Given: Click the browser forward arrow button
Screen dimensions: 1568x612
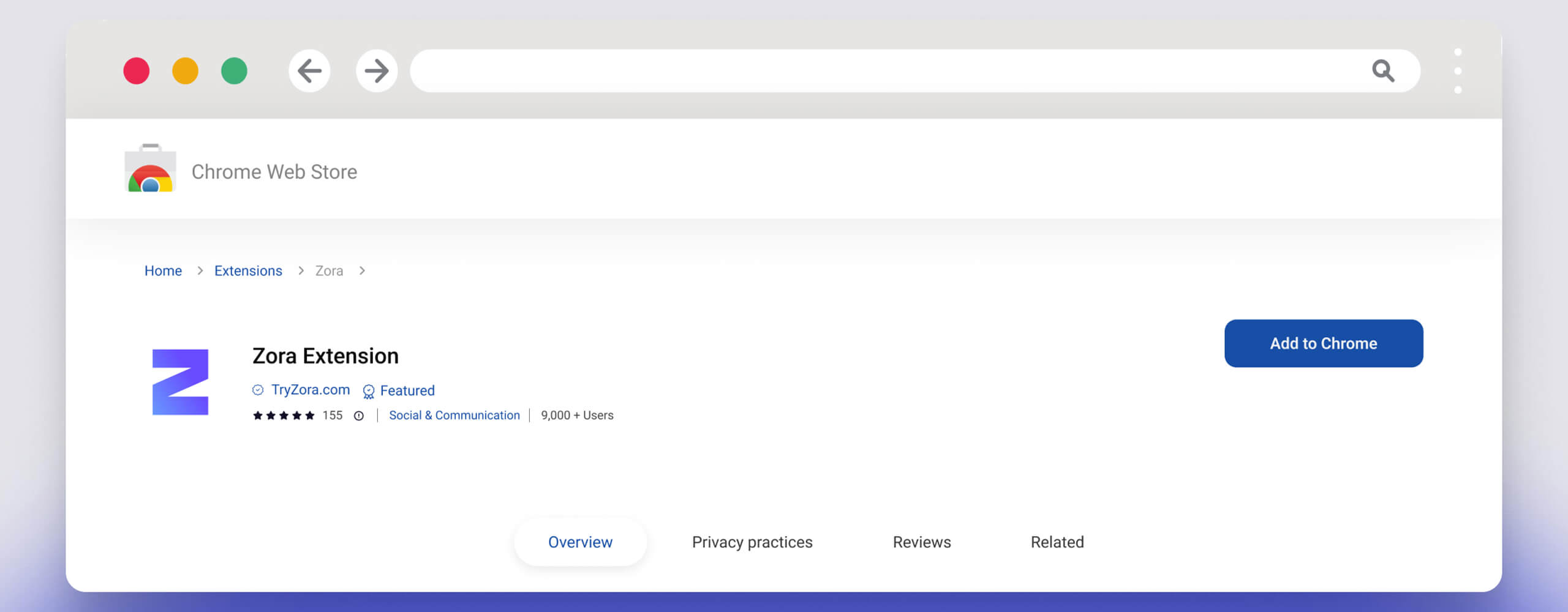Looking at the screenshot, I should (377, 71).
